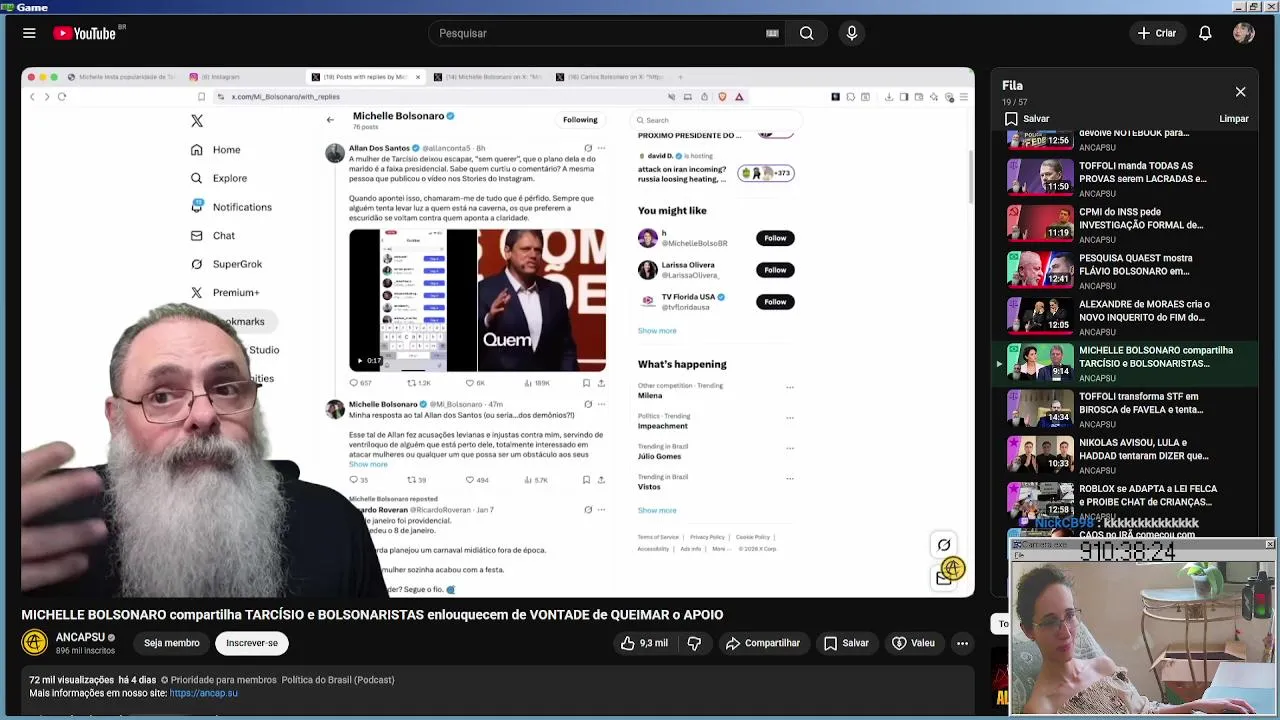
Task: Start voice search with the microphone
Action: (852, 33)
